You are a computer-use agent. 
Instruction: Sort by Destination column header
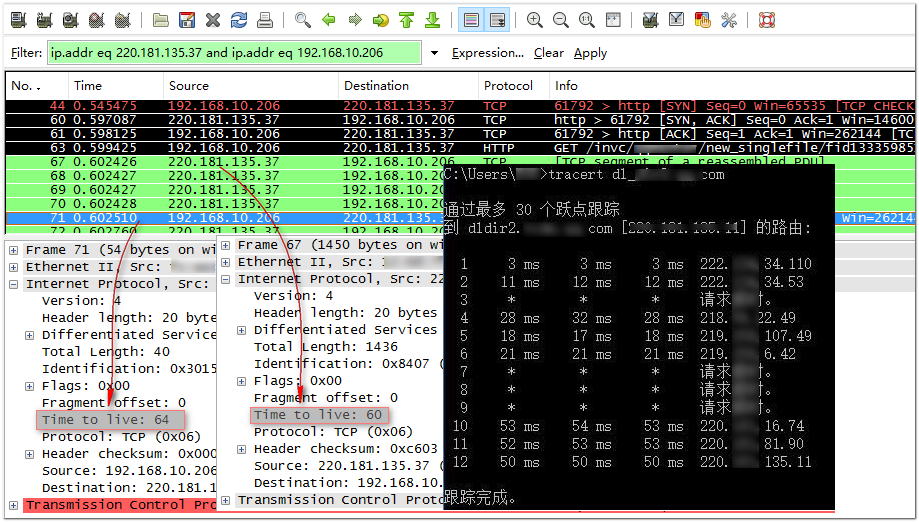pyautogui.click(x=408, y=86)
